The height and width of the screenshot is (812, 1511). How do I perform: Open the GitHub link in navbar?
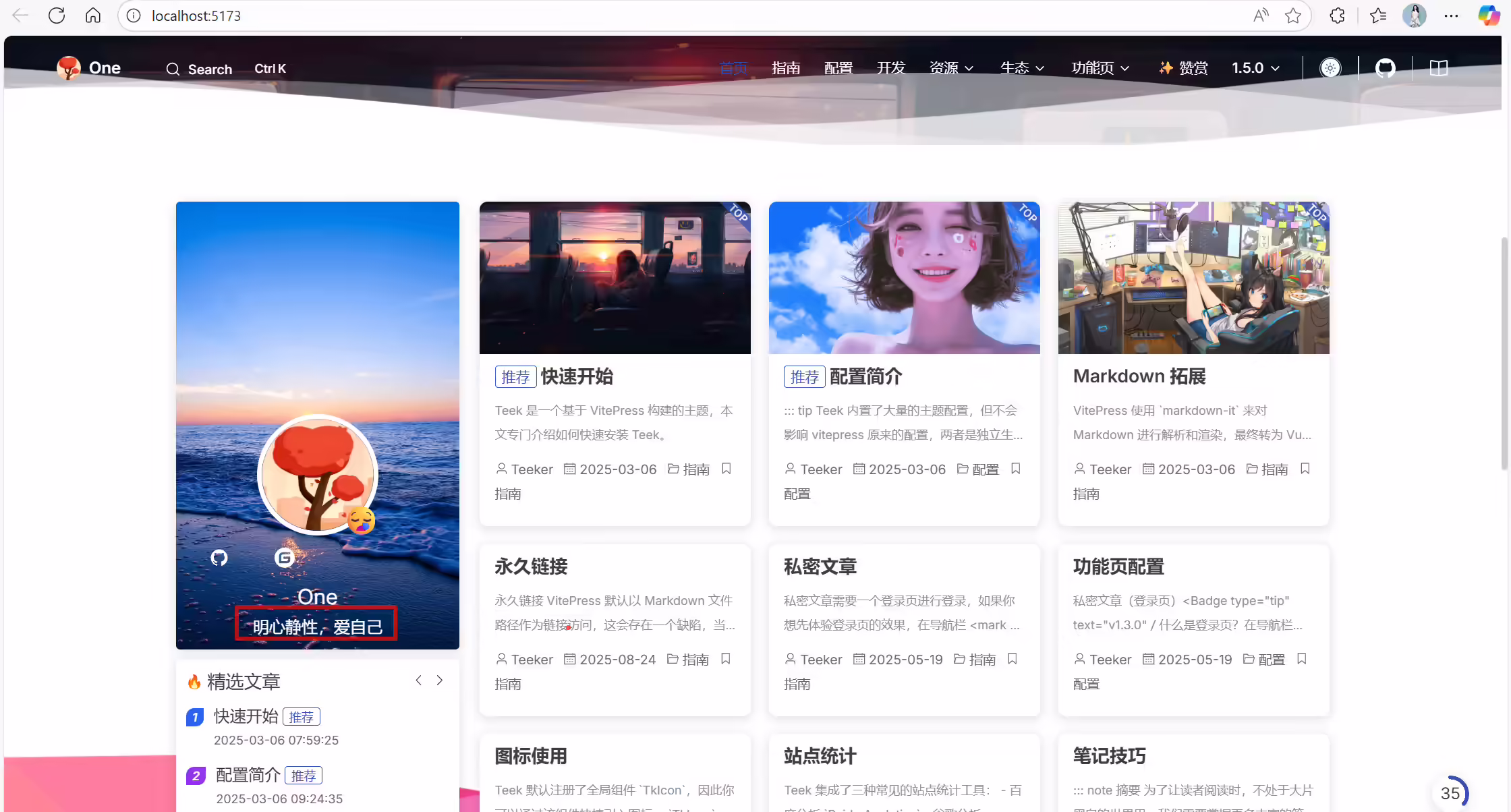[1386, 68]
